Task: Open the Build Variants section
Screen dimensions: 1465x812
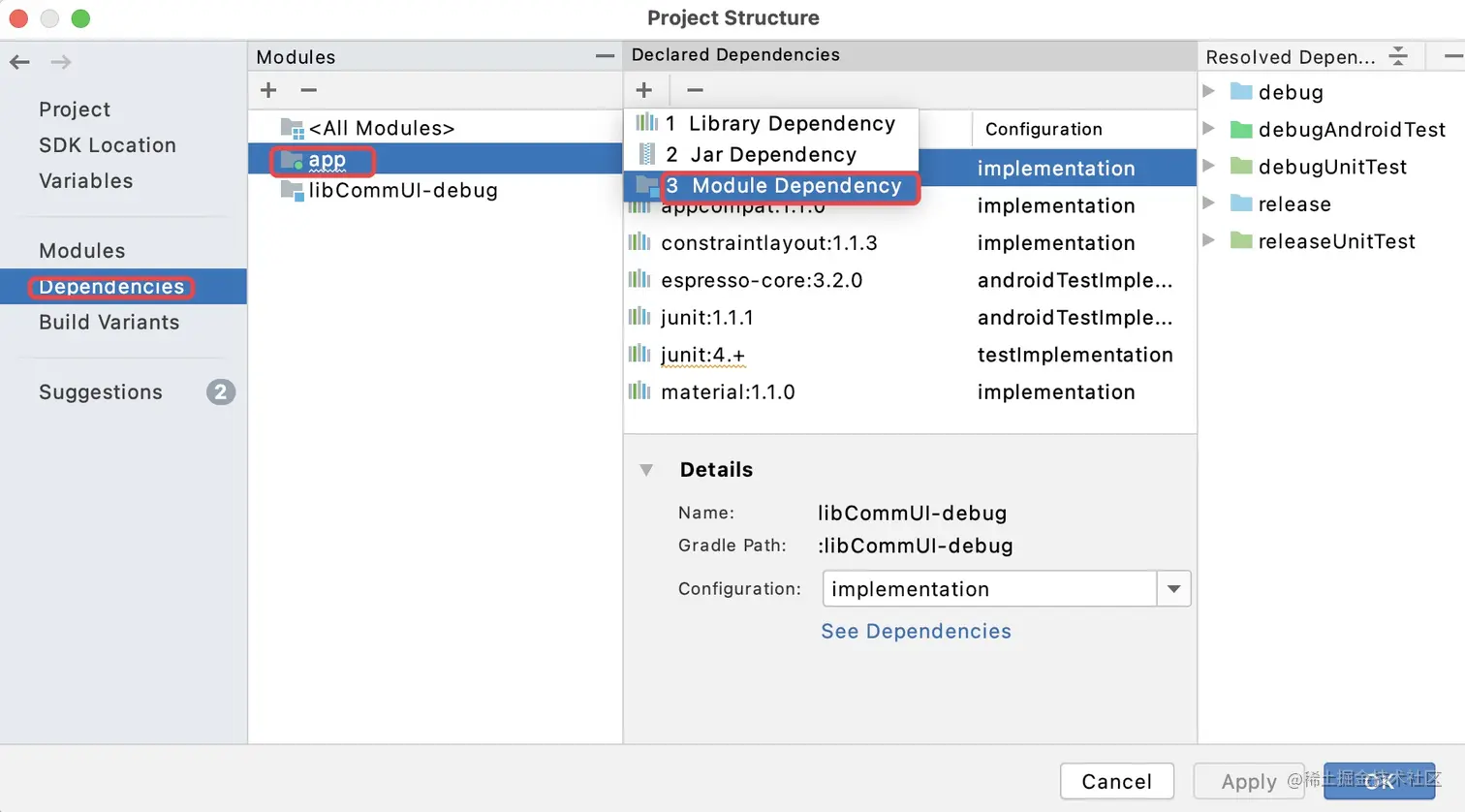Action: [x=109, y=323]
